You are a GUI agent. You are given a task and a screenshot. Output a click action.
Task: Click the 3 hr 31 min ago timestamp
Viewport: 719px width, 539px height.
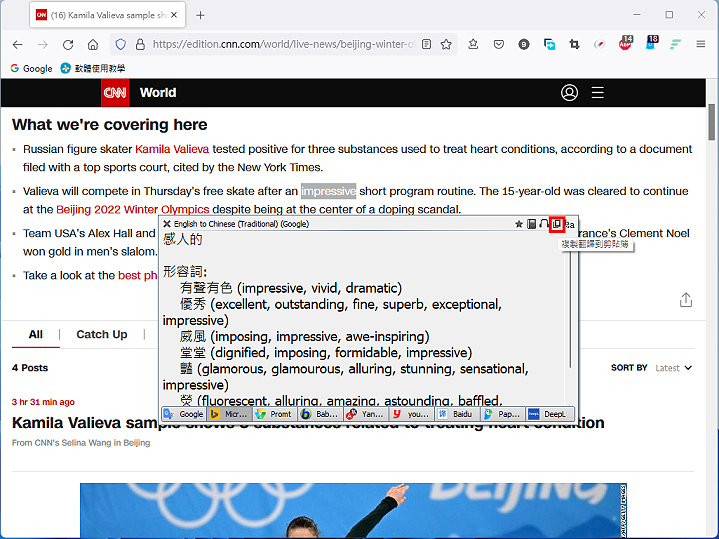tap(43, 402)
